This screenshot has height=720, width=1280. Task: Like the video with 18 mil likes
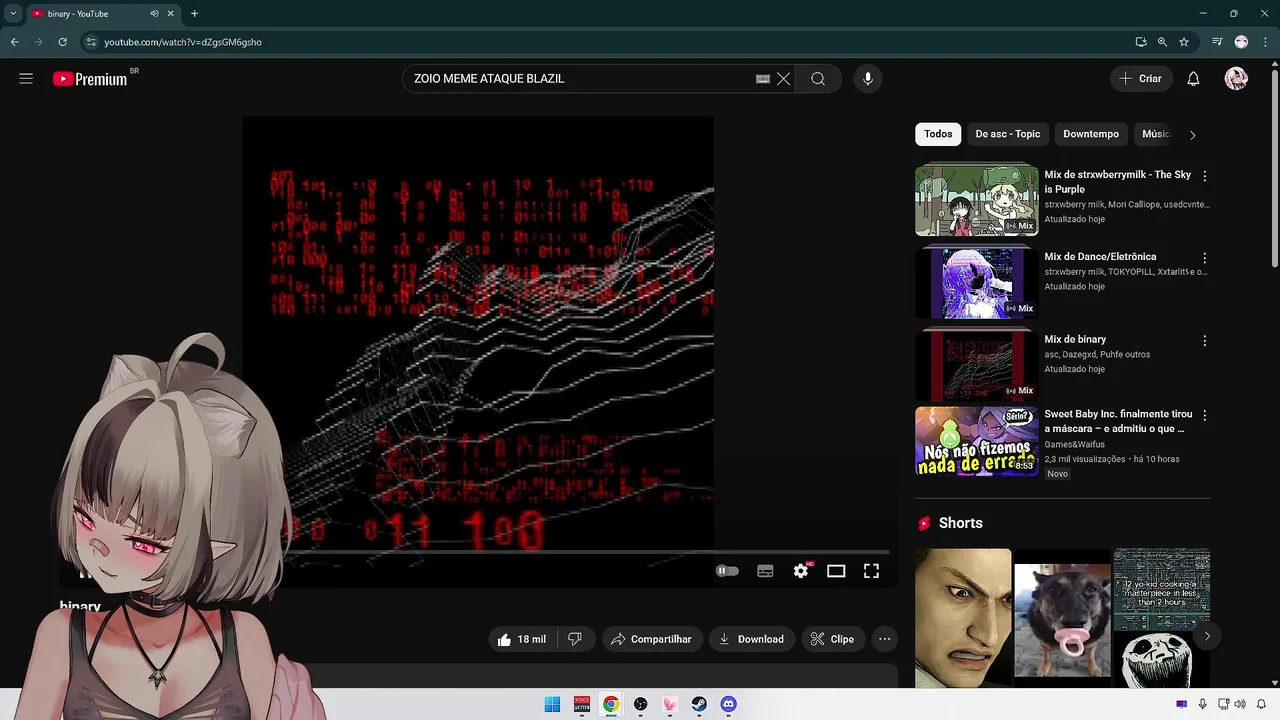[x=521, y=639]
